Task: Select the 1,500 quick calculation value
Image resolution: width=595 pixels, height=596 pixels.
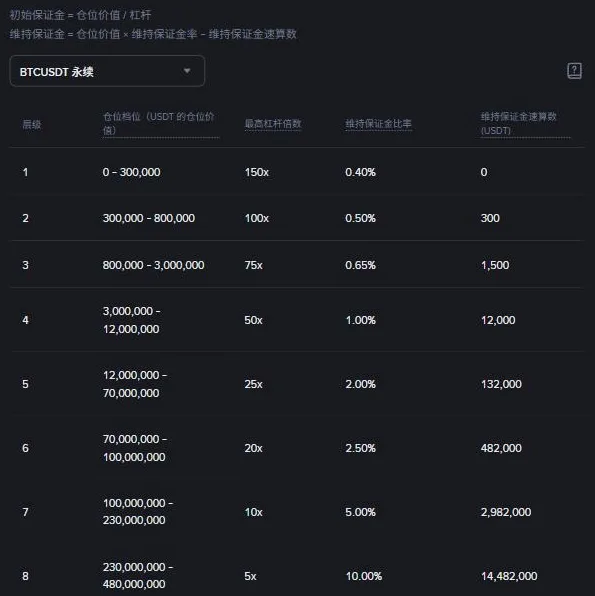Action: tap(495, 265)
